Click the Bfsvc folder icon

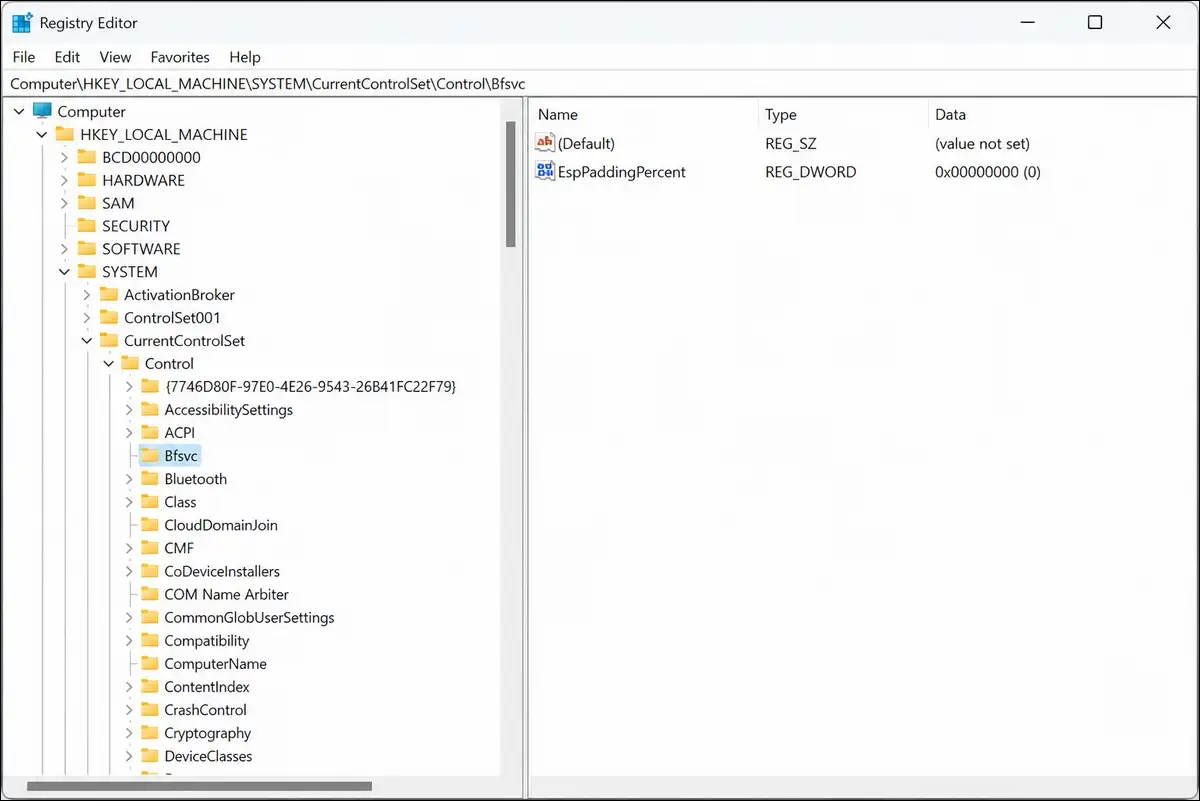tap(150, 456)
